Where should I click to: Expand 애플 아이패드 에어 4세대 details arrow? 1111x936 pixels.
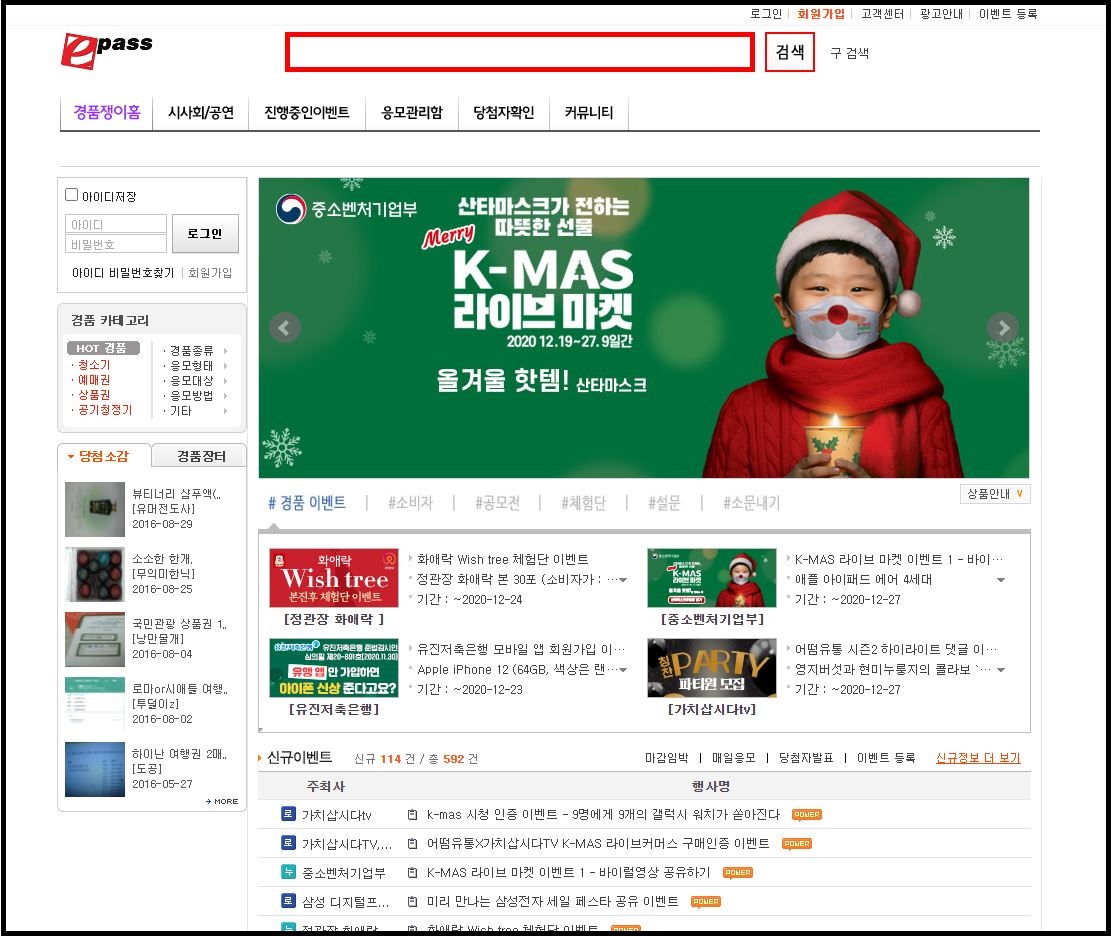[1000, 580]
